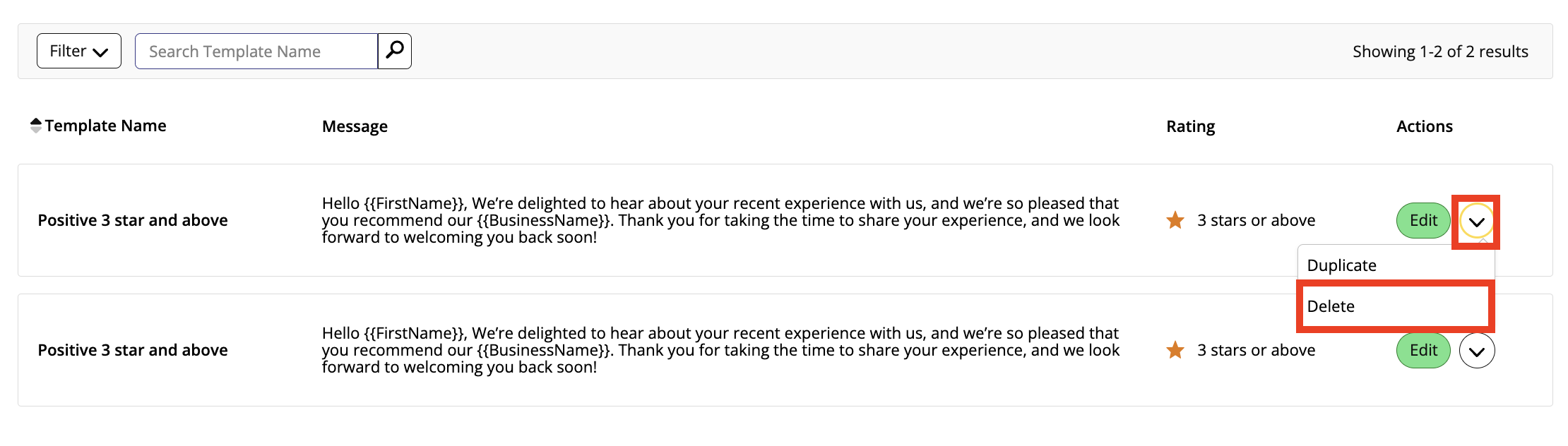Select second row's template name text
This screenshot has width=1568, height=446.
(133, 350)
